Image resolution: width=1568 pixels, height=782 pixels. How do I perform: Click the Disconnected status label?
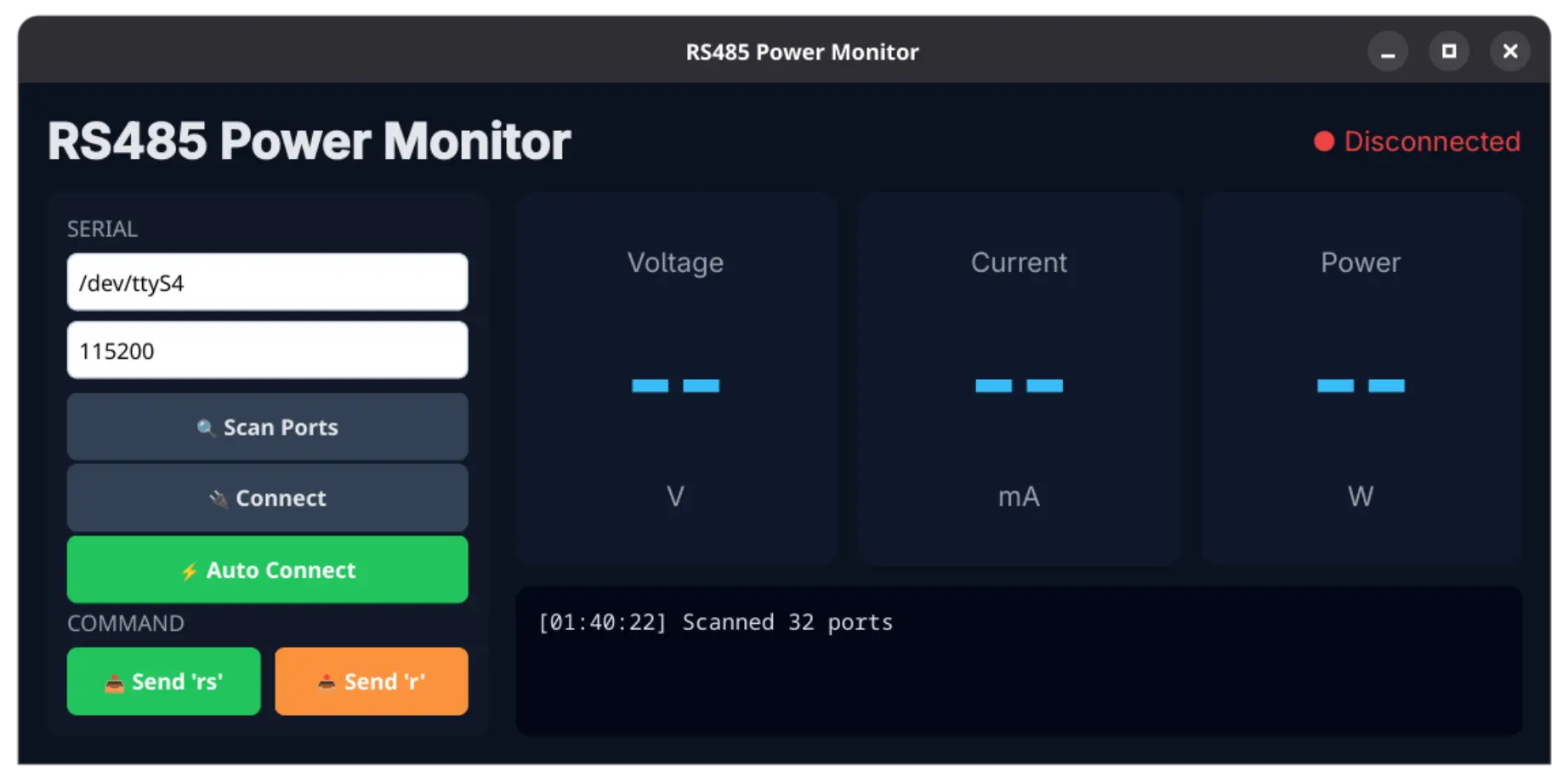click(1432, 141)
